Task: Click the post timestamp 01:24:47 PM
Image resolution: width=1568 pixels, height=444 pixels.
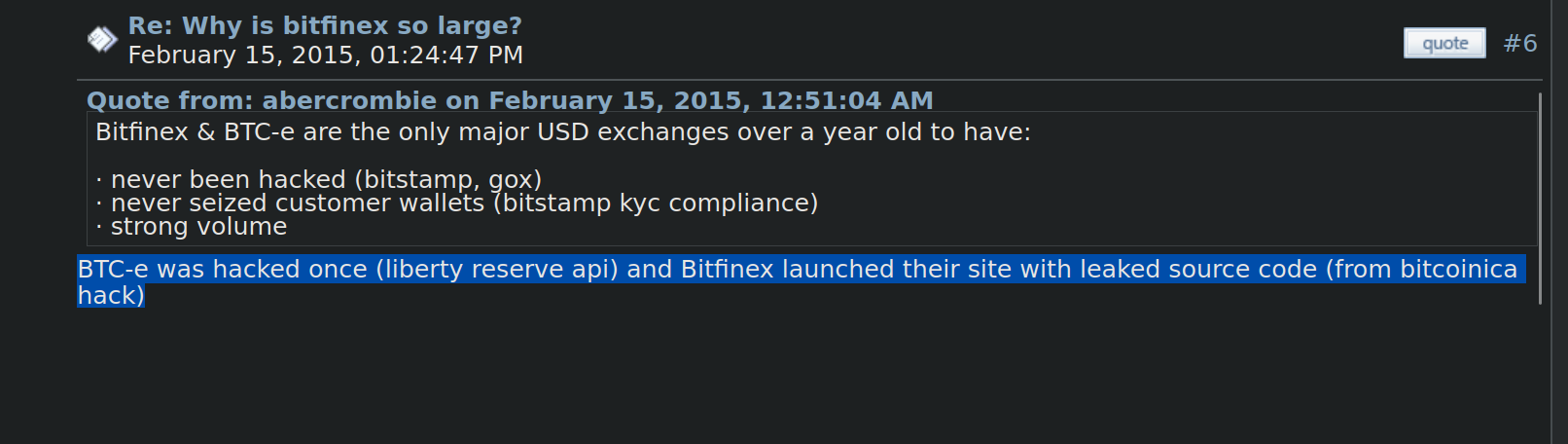Action: click(446, 55)
